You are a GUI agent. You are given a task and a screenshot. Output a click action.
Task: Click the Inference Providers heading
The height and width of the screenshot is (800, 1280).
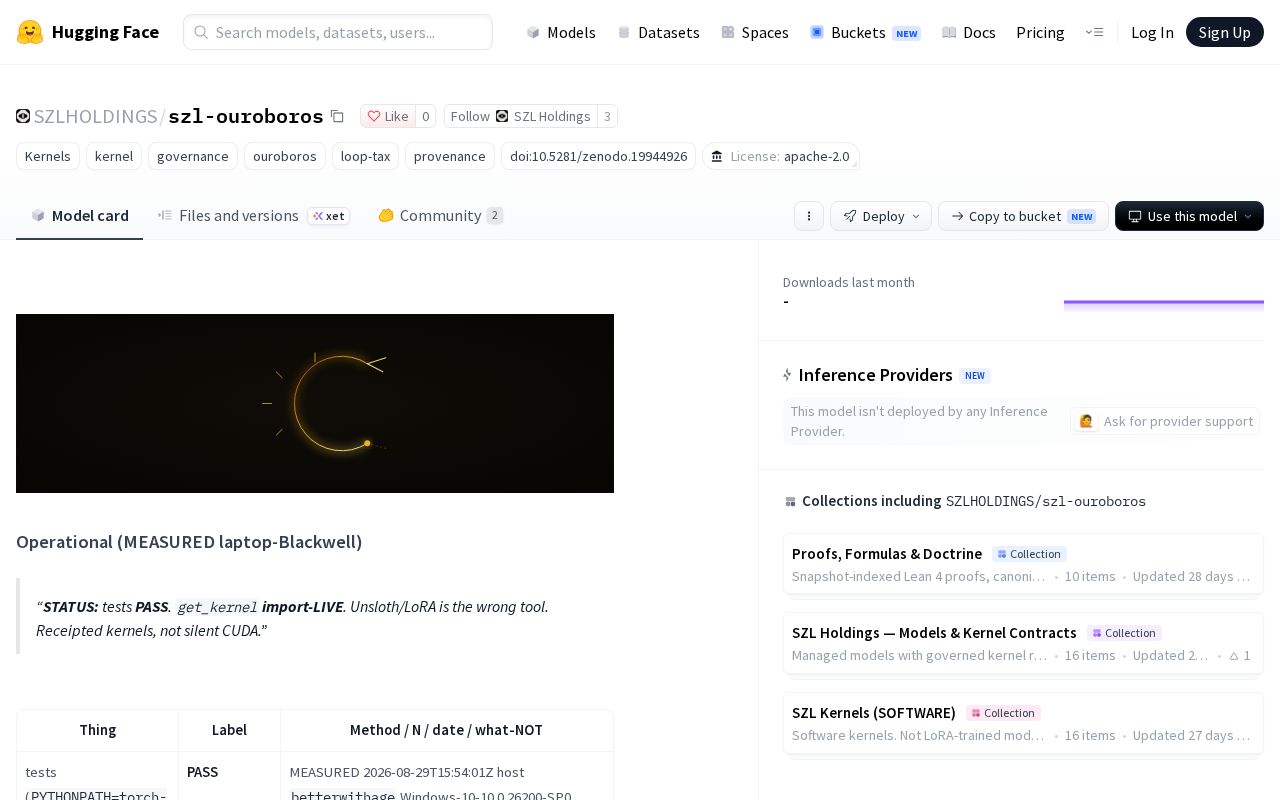click(x=876, y=375)
